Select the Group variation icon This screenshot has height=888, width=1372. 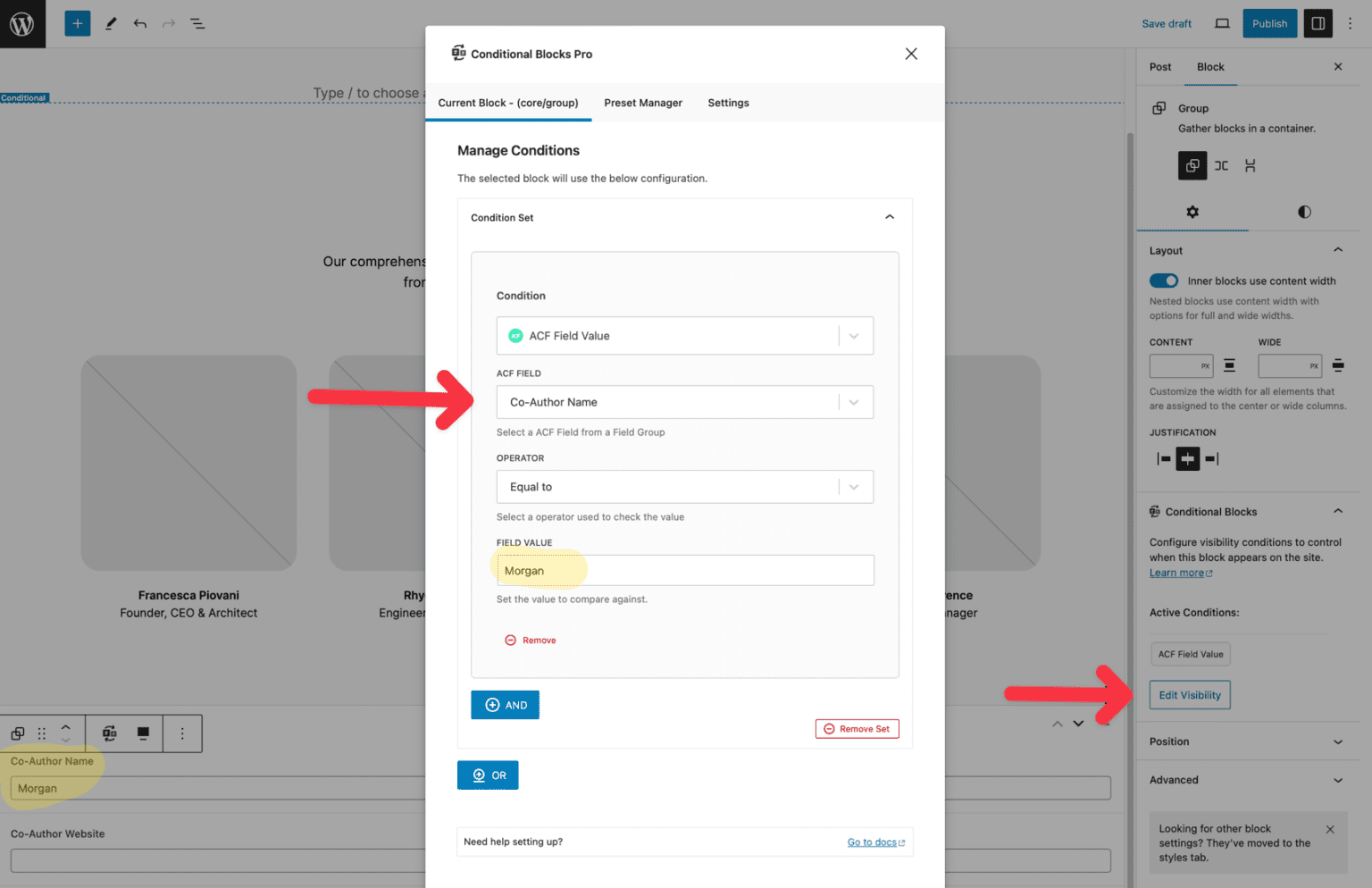[x=1192, y=165]
